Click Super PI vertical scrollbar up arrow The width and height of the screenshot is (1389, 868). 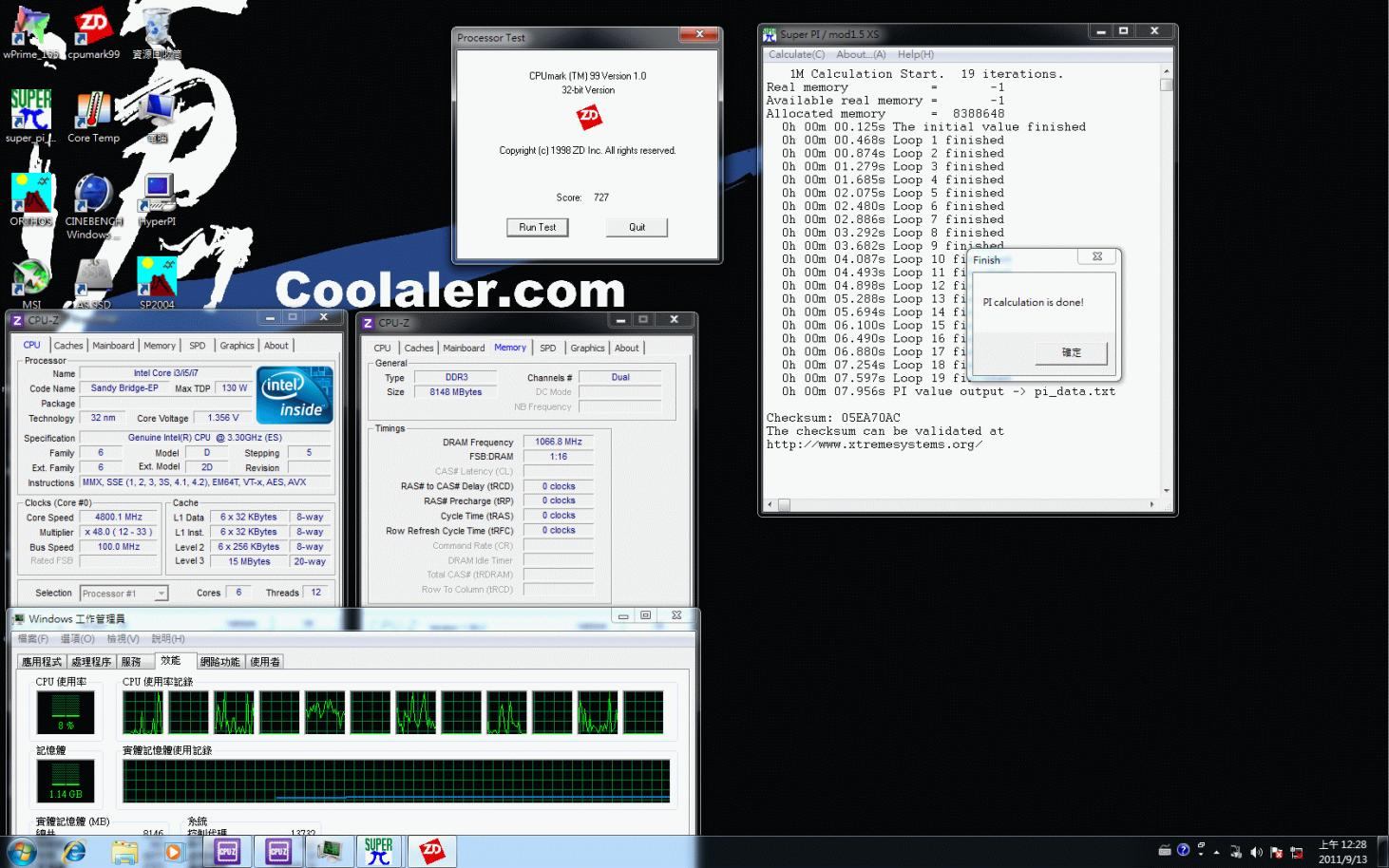pyautogui.click(x=1167, y=71)
